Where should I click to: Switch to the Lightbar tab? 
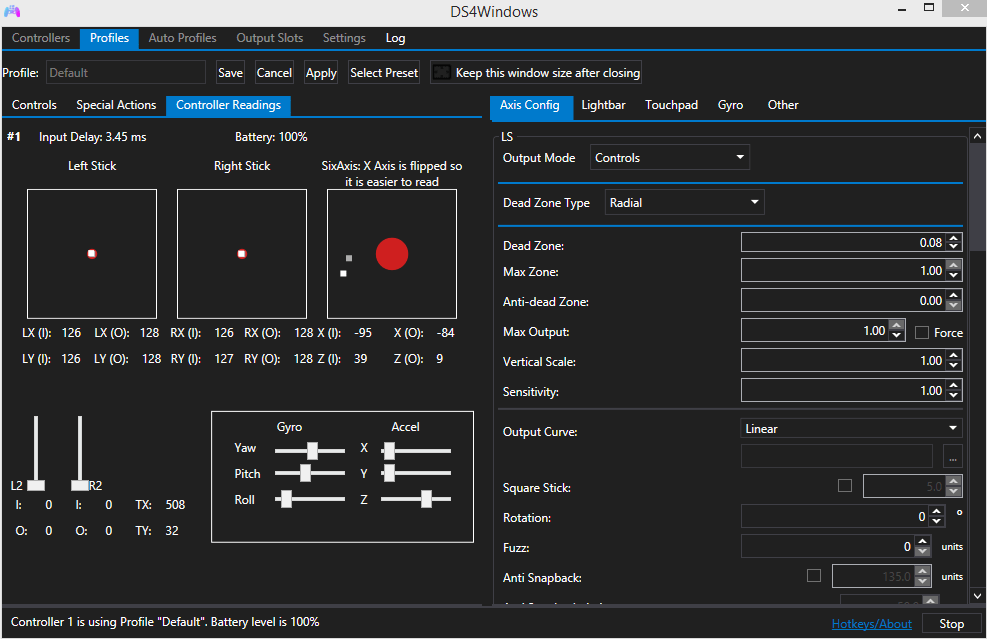(x=603, y=105)
